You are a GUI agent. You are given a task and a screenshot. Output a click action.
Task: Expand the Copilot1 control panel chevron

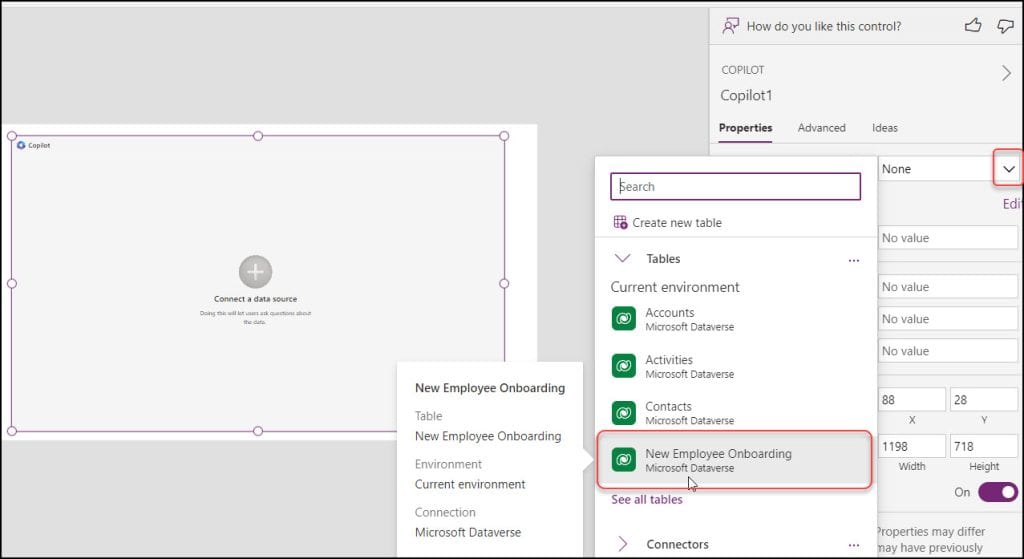tap(1006, 73)
